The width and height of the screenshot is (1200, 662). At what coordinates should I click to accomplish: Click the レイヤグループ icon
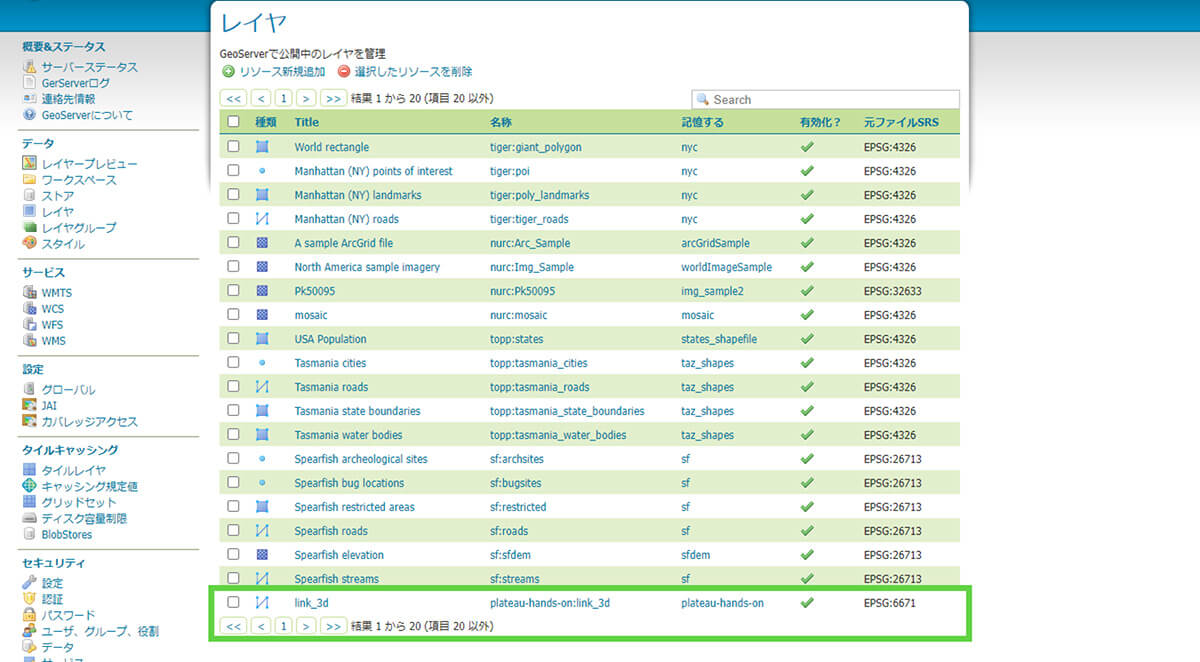30,228
